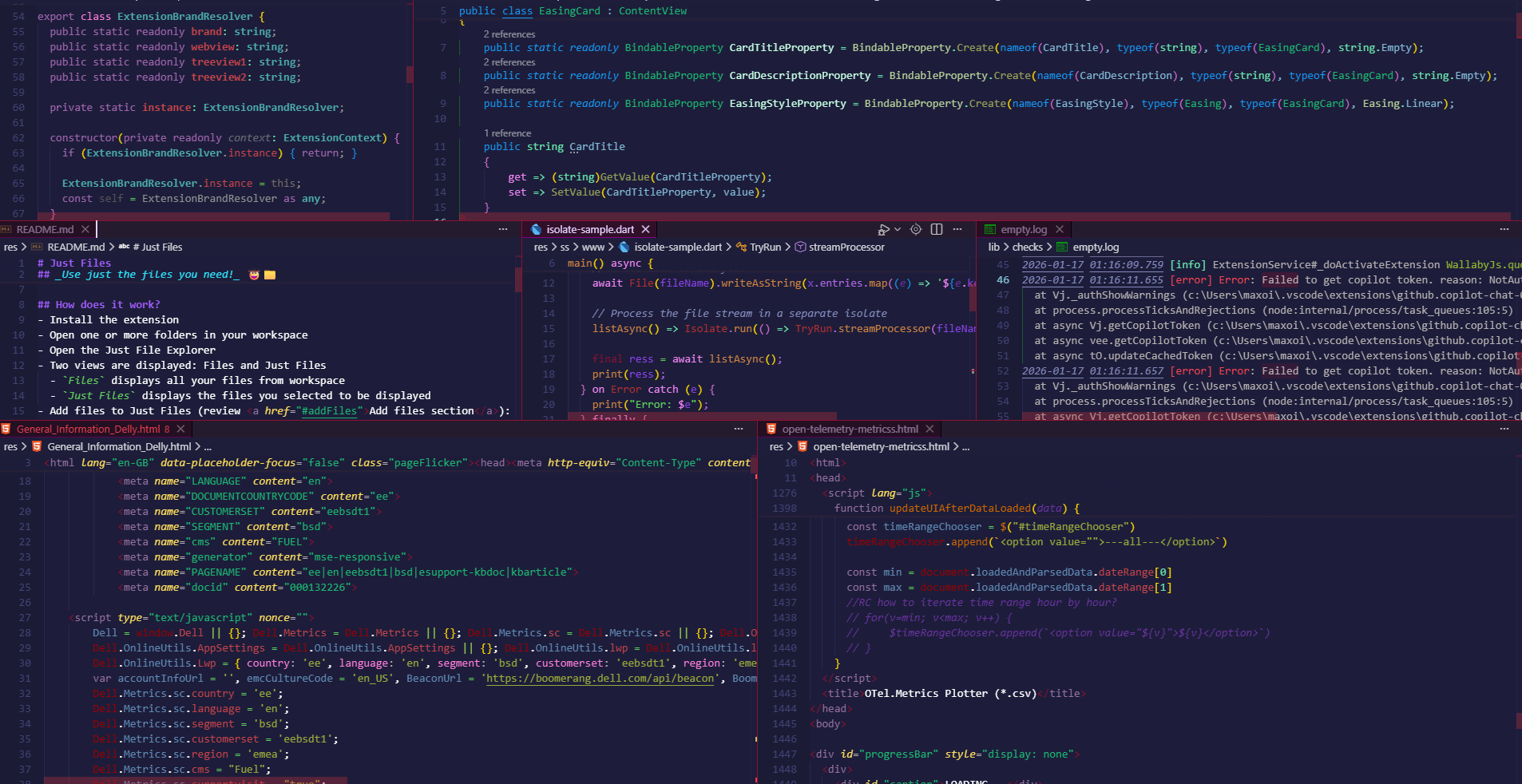
Task: Click line number 46 in empty.log
Action: coord(1003,280)
